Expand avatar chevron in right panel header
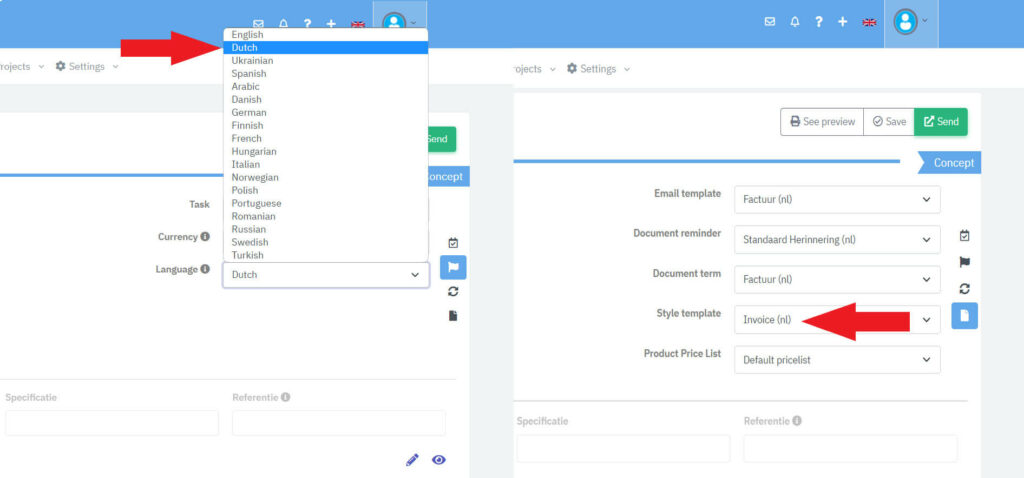Viewport: 1024px width, 478px height. point(925,20)
